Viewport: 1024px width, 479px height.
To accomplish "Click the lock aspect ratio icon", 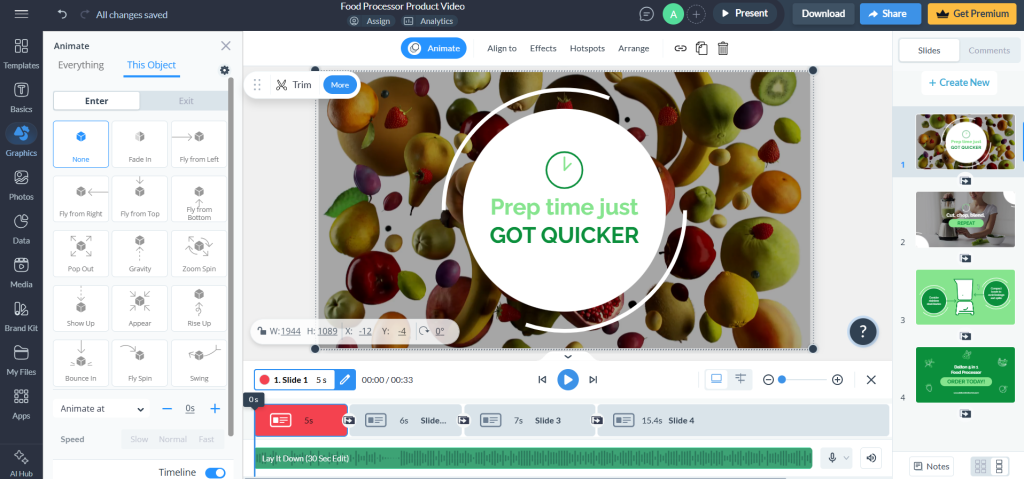I will (x=261, y=331).
